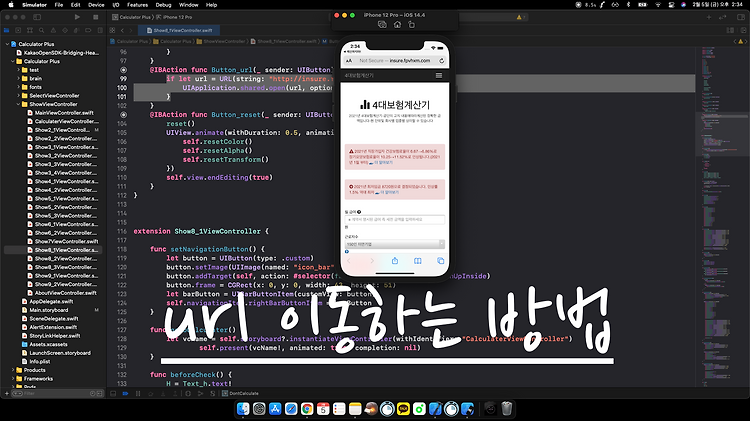Open the File menu

pyautogui.click(x=59, y=5)
